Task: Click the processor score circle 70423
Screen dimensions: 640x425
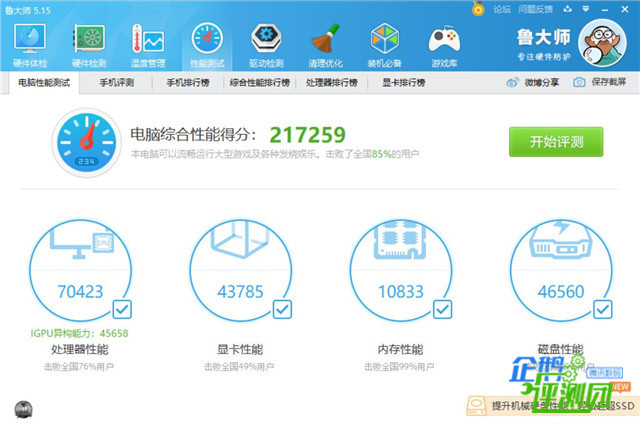Action: click(x=80, y=270)
